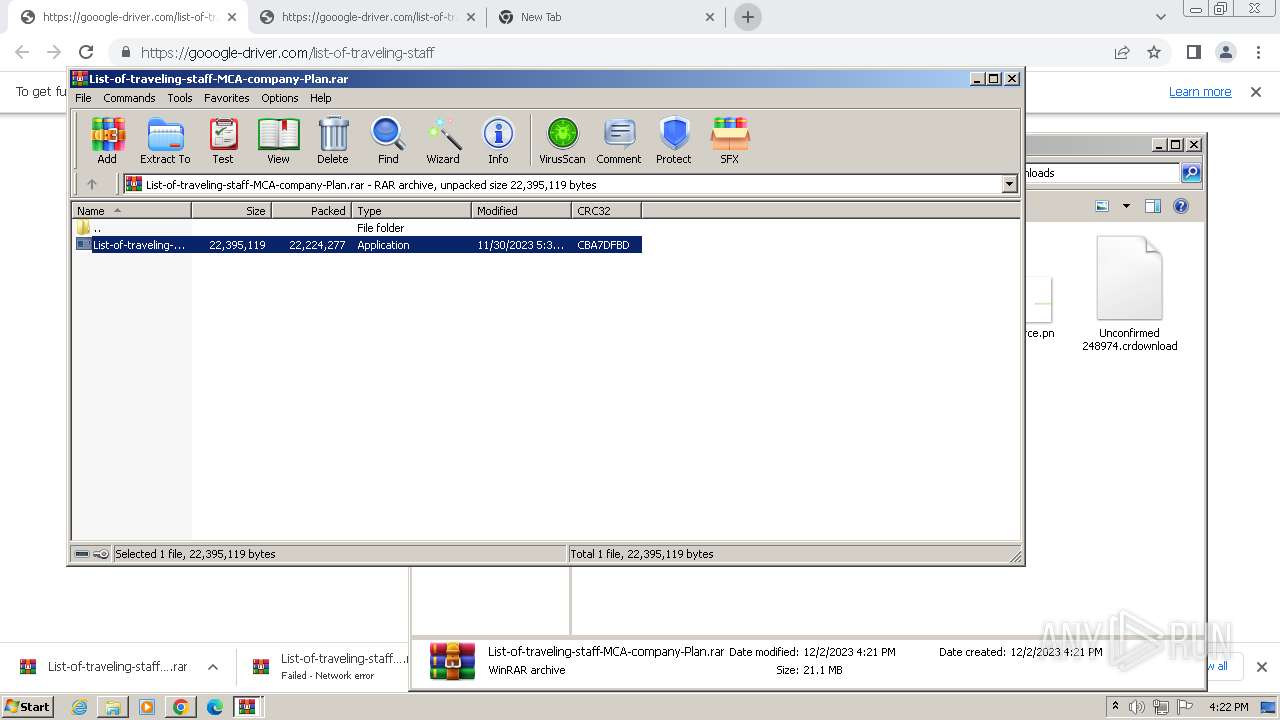Open Explorer help question mark icon
Viewport: 1280px width, 720px height.
point(1181,206)
